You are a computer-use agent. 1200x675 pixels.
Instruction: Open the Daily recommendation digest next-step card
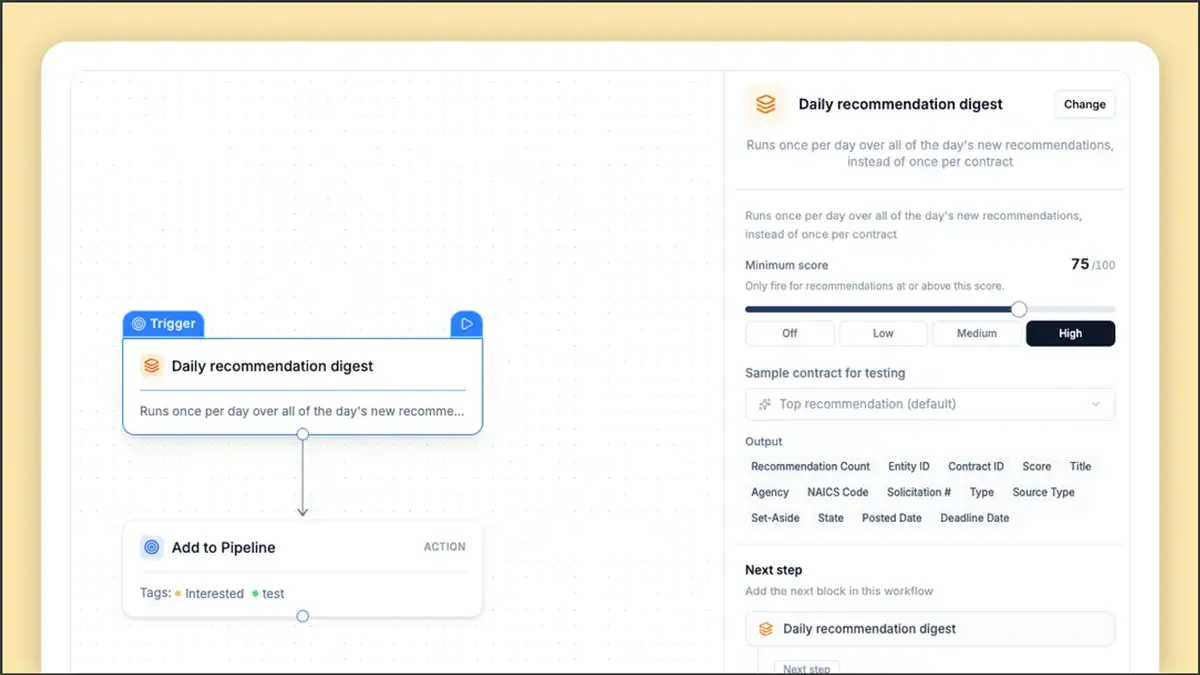tap(930, 629)
